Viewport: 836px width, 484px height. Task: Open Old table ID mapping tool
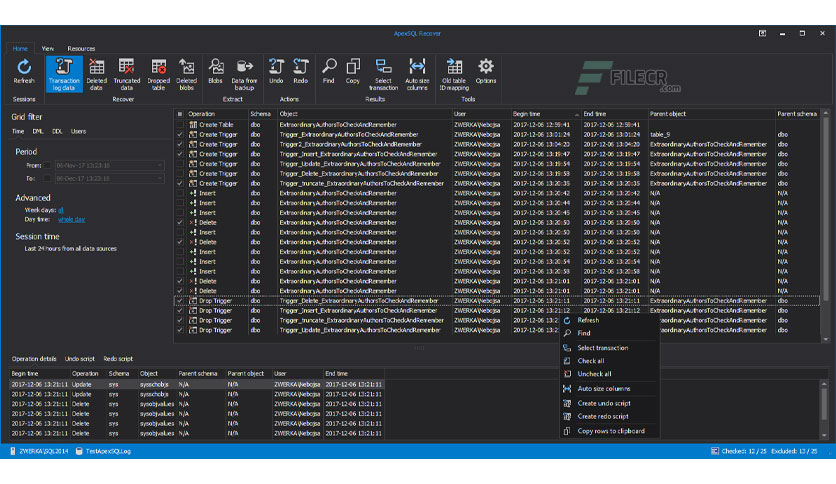pyautogui.click(x=454, y=74)
